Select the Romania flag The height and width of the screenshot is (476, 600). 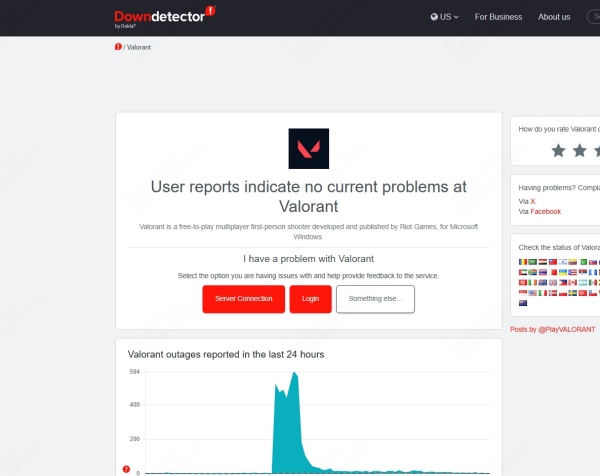coord(523,262)
